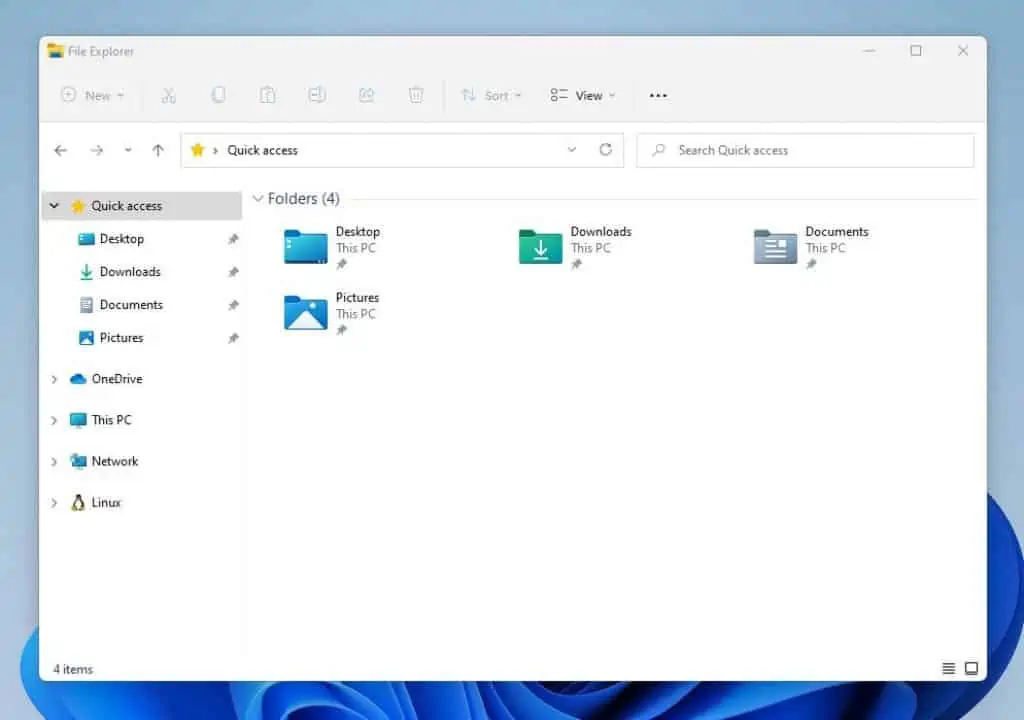Select Pictures in the sidebar

point(121,338)
